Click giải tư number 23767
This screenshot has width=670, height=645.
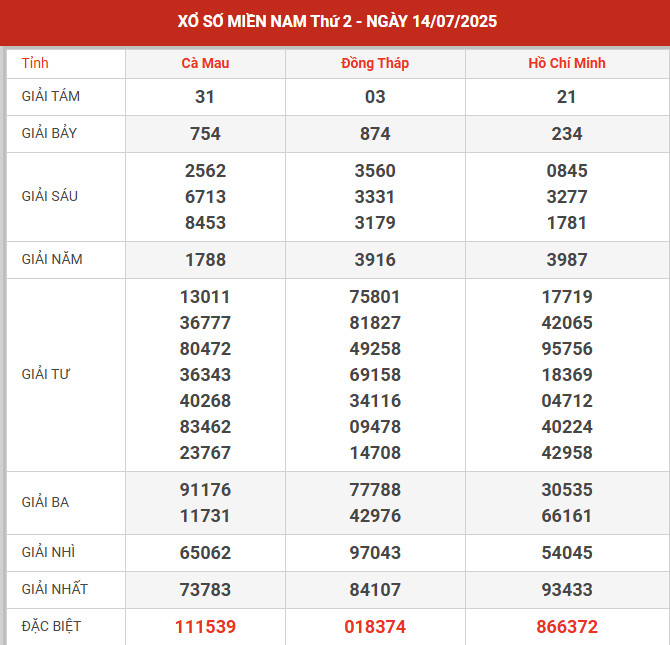click(x=205, y=453)
